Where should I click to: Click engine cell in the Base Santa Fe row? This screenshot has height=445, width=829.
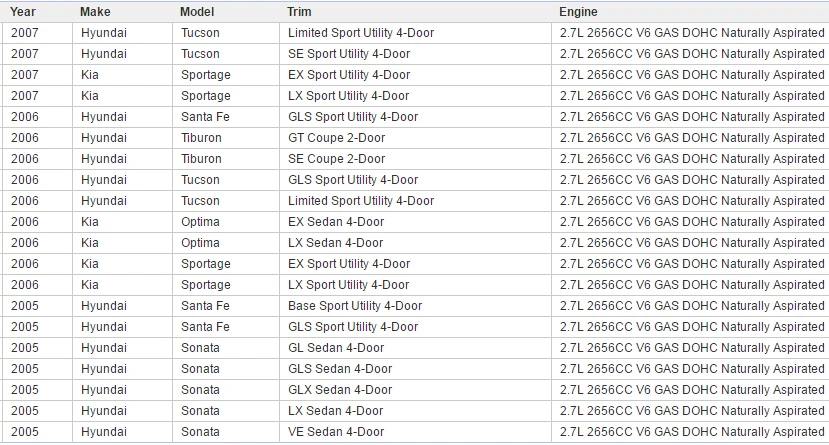[692, 306]
